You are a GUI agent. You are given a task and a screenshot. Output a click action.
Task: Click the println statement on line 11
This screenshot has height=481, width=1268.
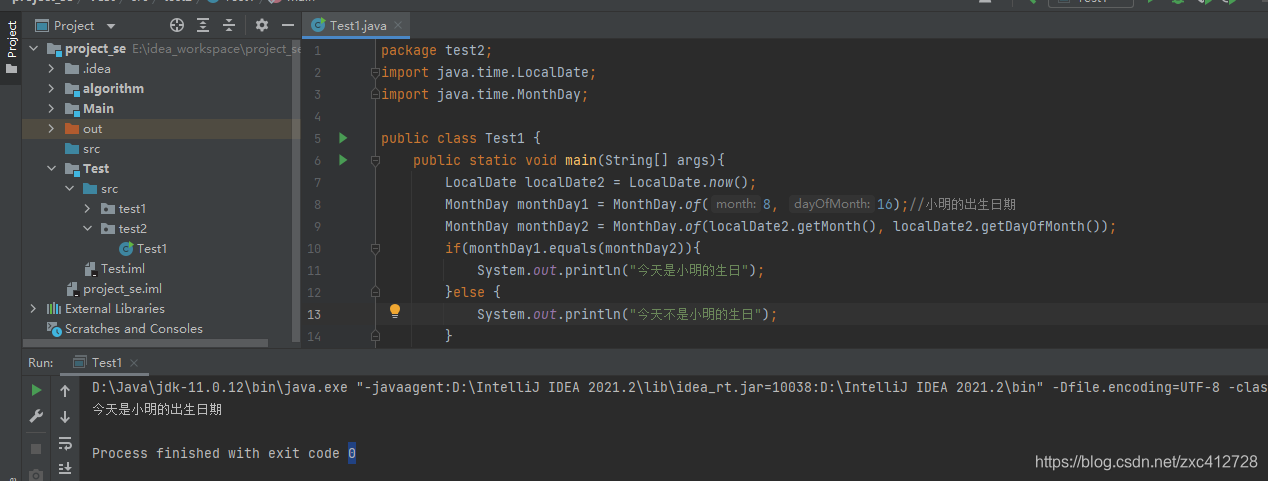pyautogui.click(x=621, y=270)
